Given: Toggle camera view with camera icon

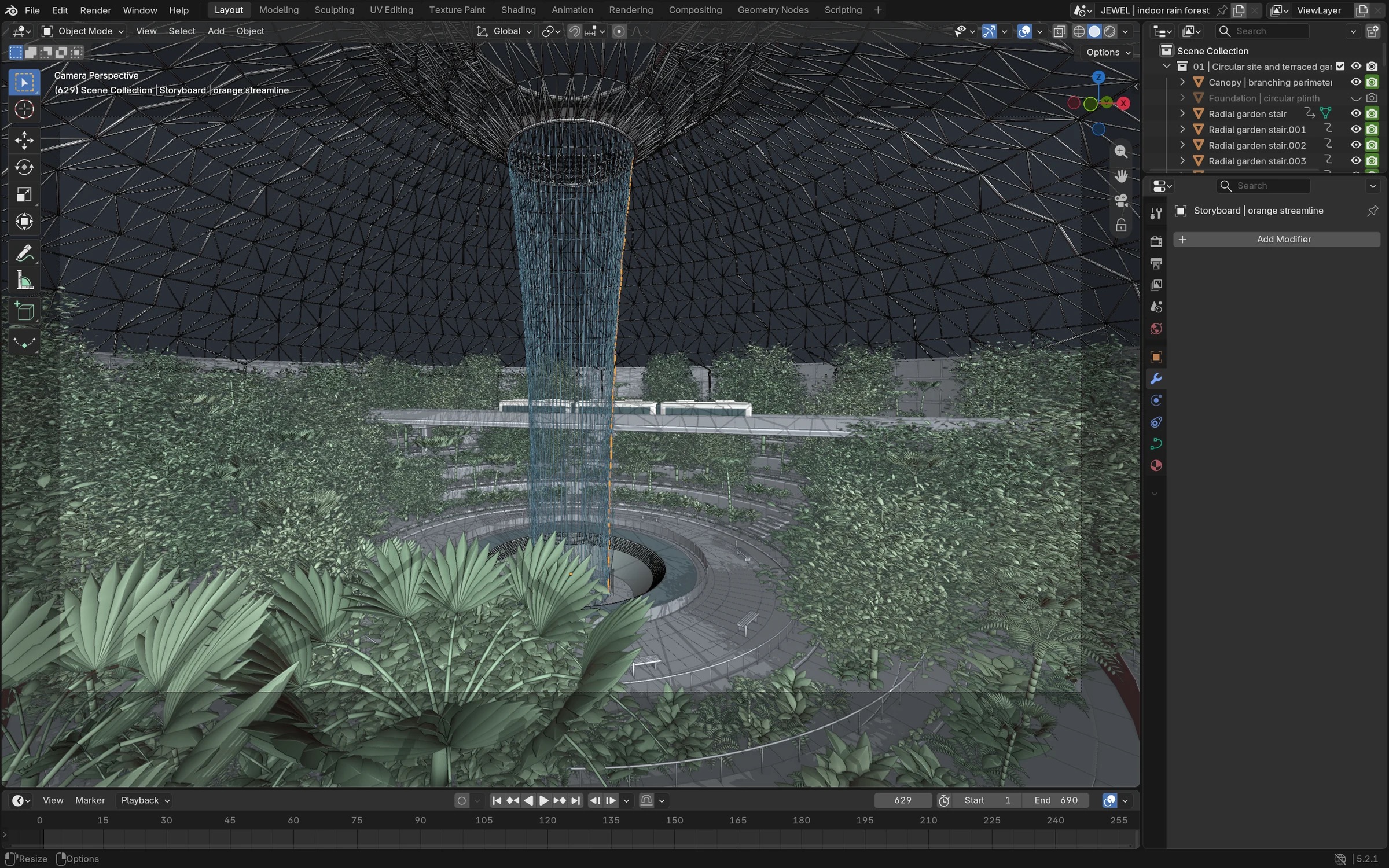Looking at the screenshot, I should (1121, 200).
